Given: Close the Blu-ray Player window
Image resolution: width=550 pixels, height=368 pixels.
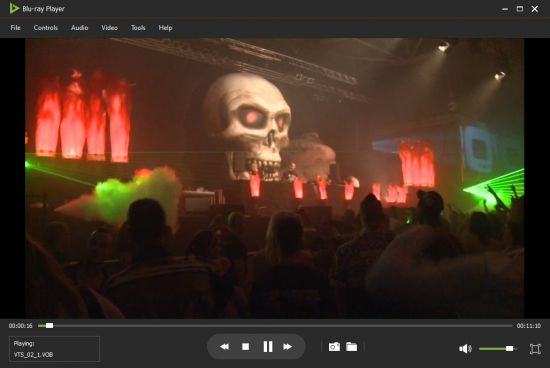Looking at the screenshot, I should pyautogui.click(x=535, y=9).
